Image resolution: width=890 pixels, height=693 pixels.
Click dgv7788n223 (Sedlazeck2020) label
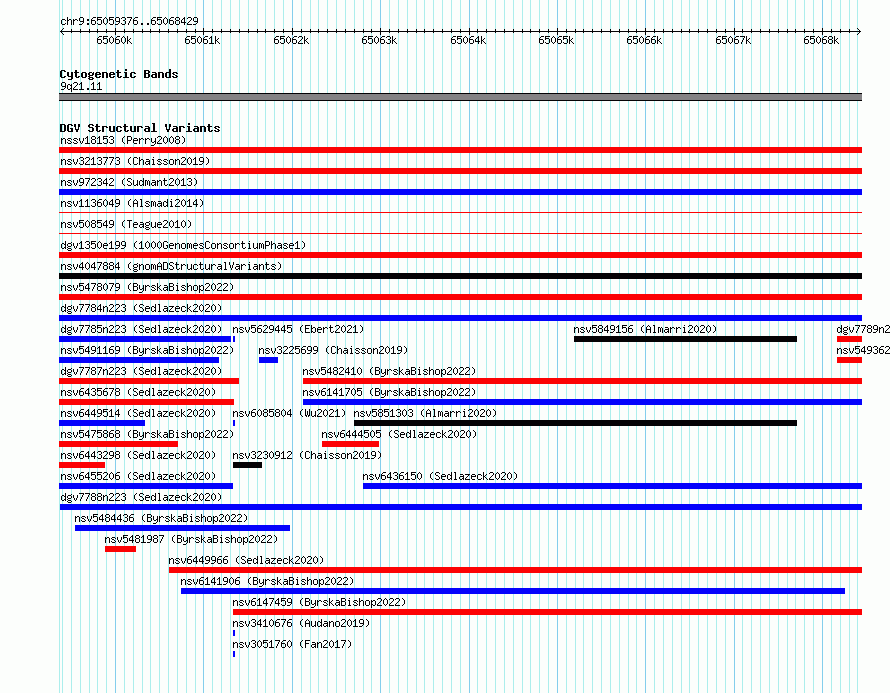click(141, 497)
